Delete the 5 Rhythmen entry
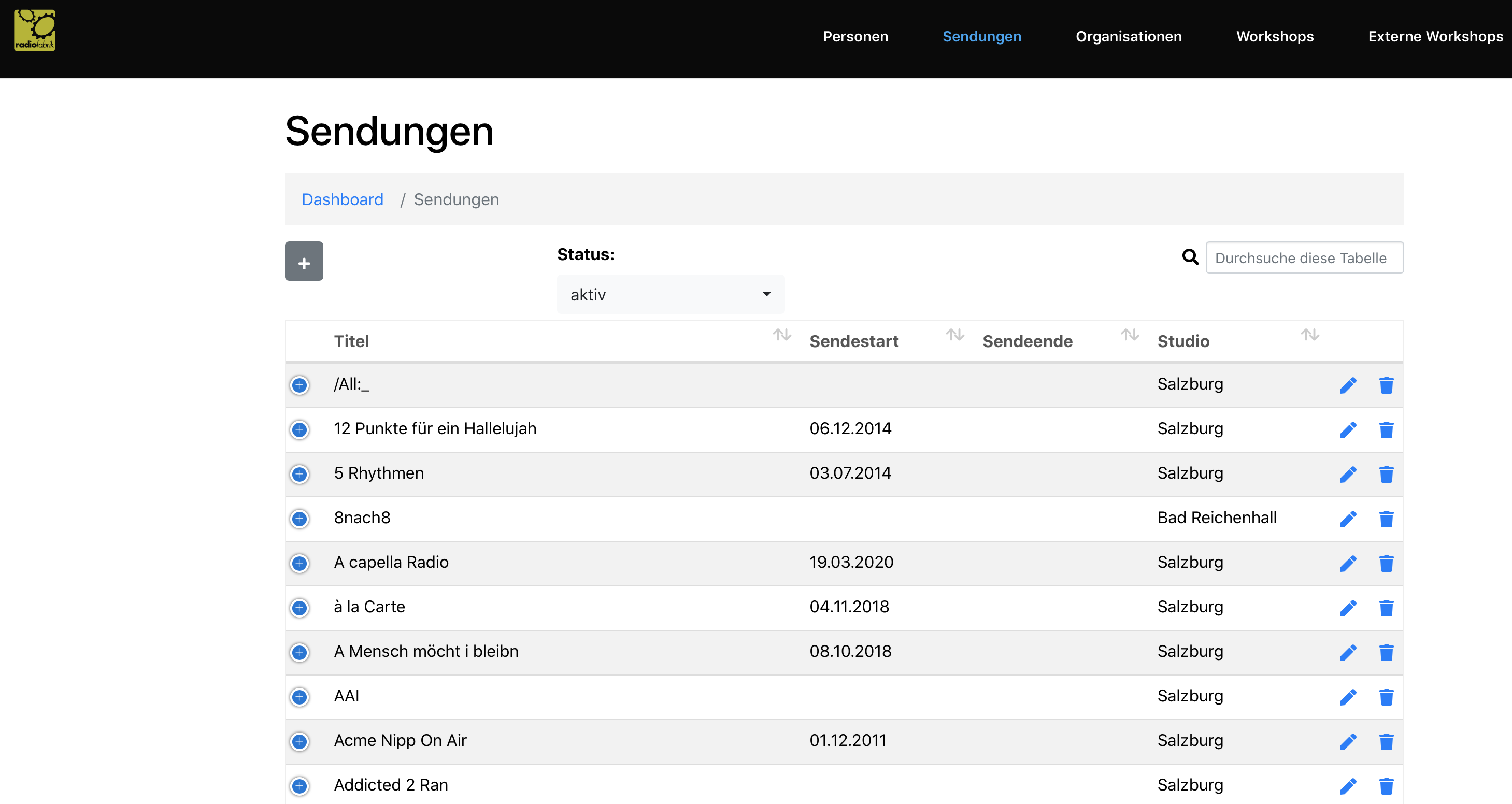This screenshot has width=1512, height=804. click(x=1386, y=474)
